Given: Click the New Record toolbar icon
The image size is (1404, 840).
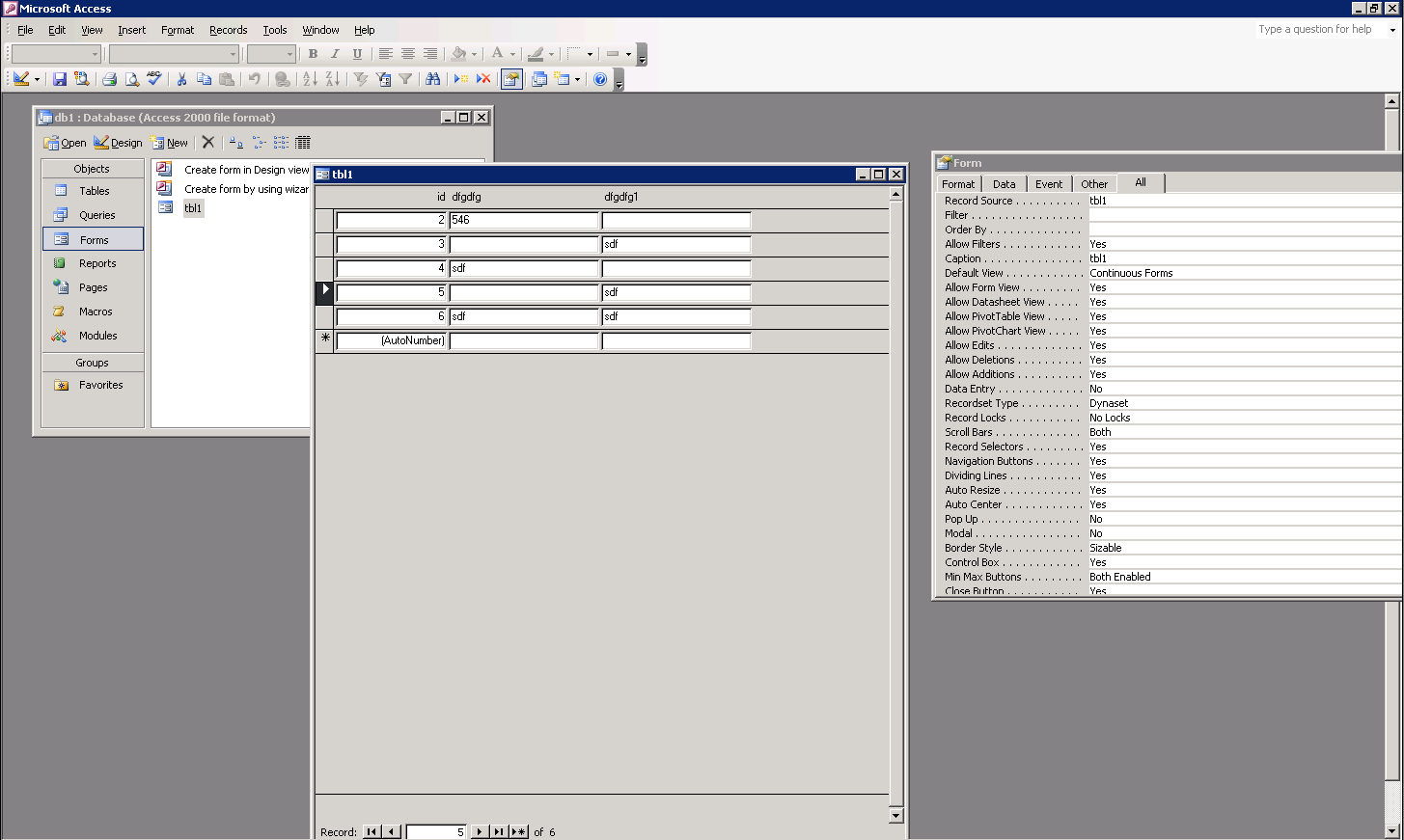Looking at the screenshot, I should point(461,79).
